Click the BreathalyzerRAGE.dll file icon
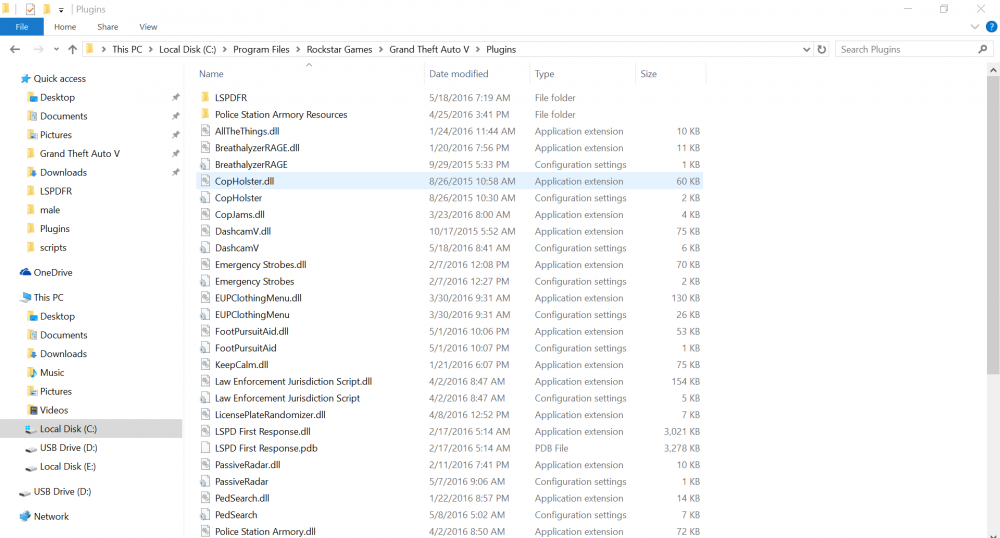 pyautogui.click(x=205, y=147)
